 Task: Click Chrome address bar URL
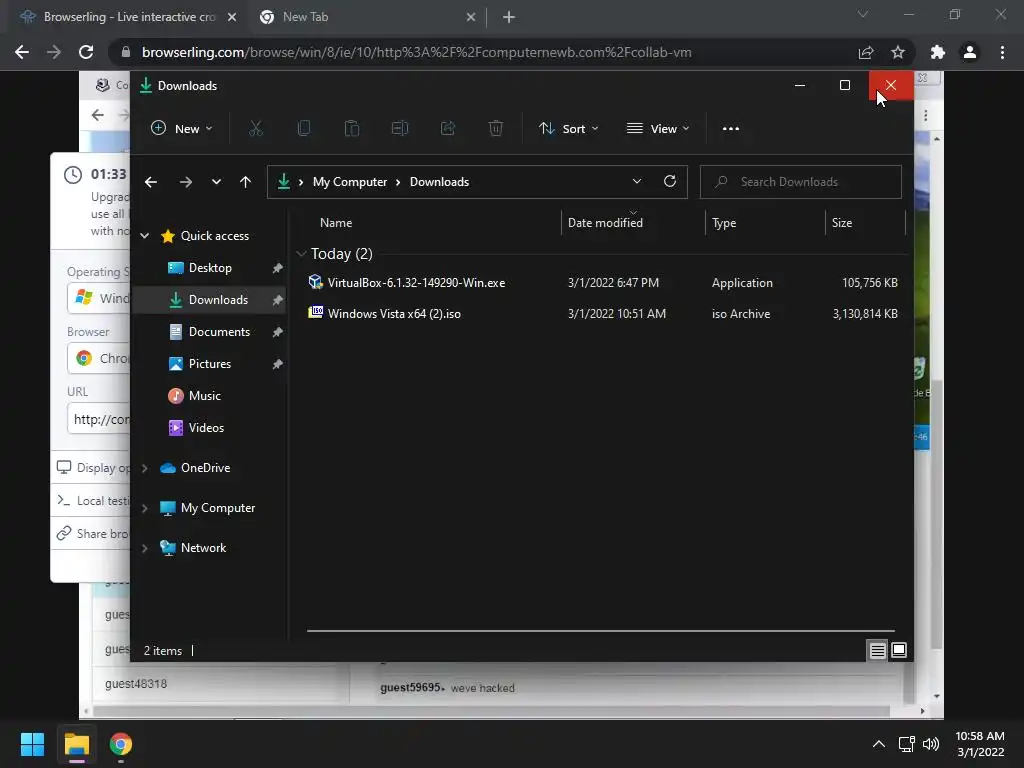417,52
